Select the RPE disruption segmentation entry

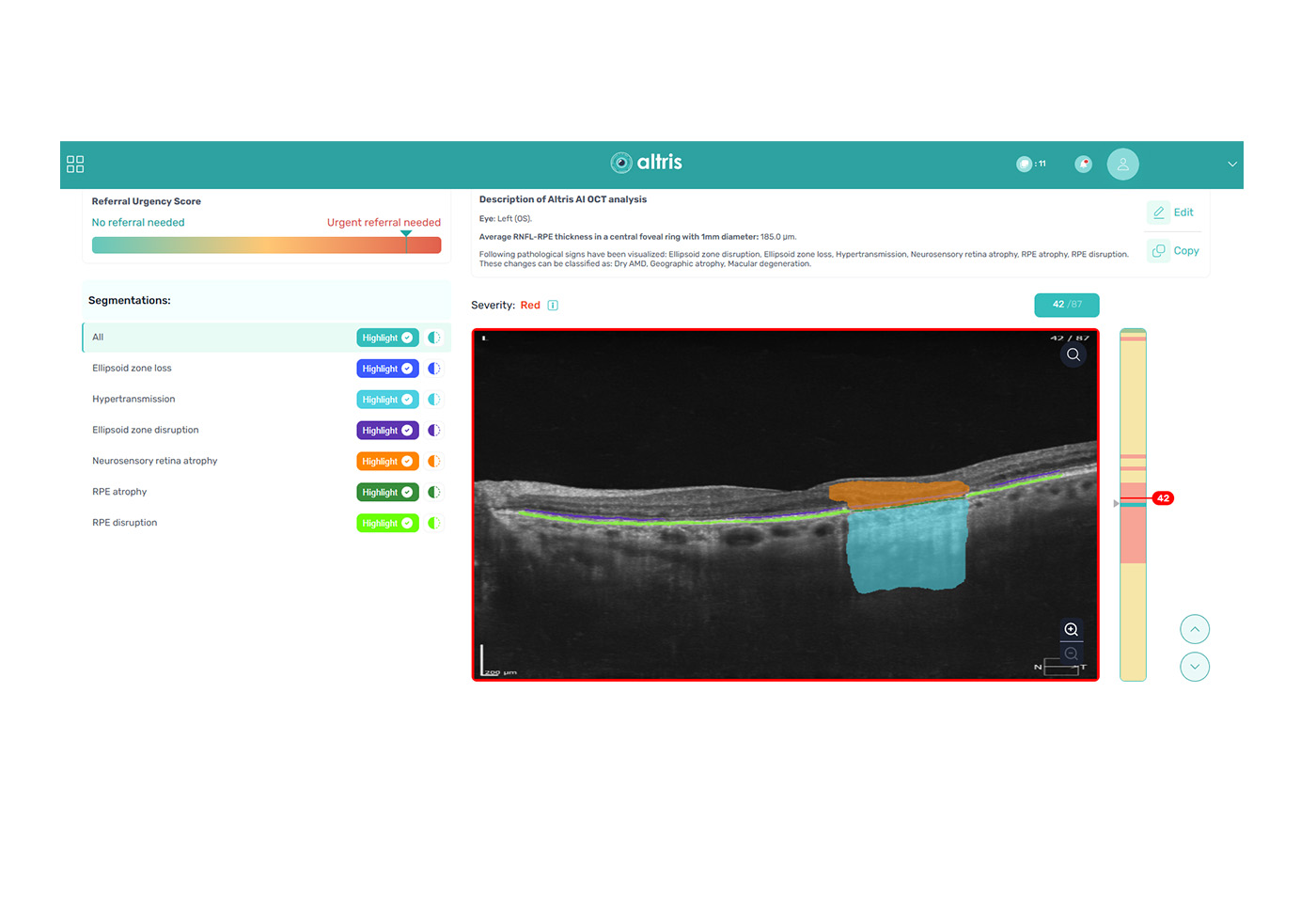coord(188,522)
